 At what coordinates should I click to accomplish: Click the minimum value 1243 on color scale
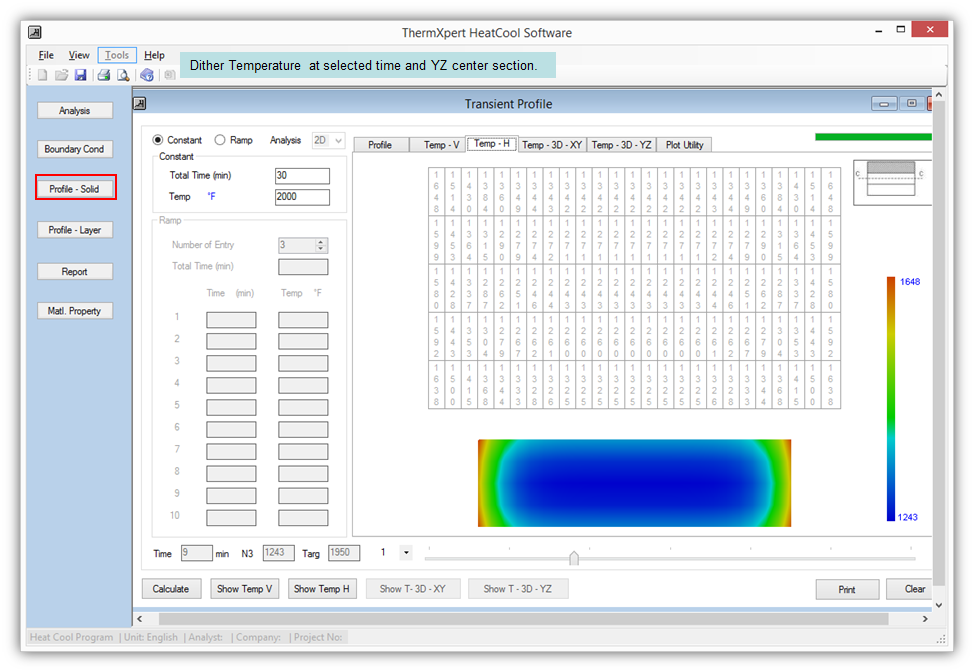pyautogui.click(x=908, y=517)
